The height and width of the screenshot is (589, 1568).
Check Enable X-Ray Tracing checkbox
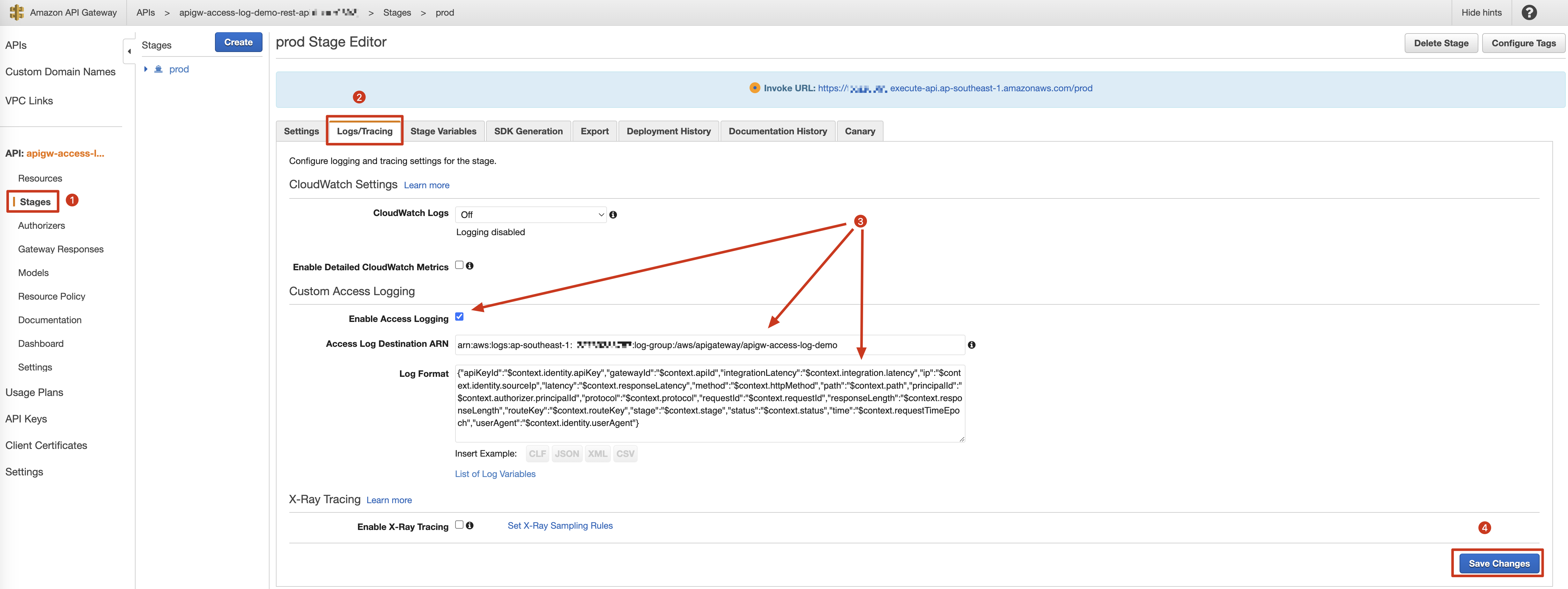coord(459,525)
